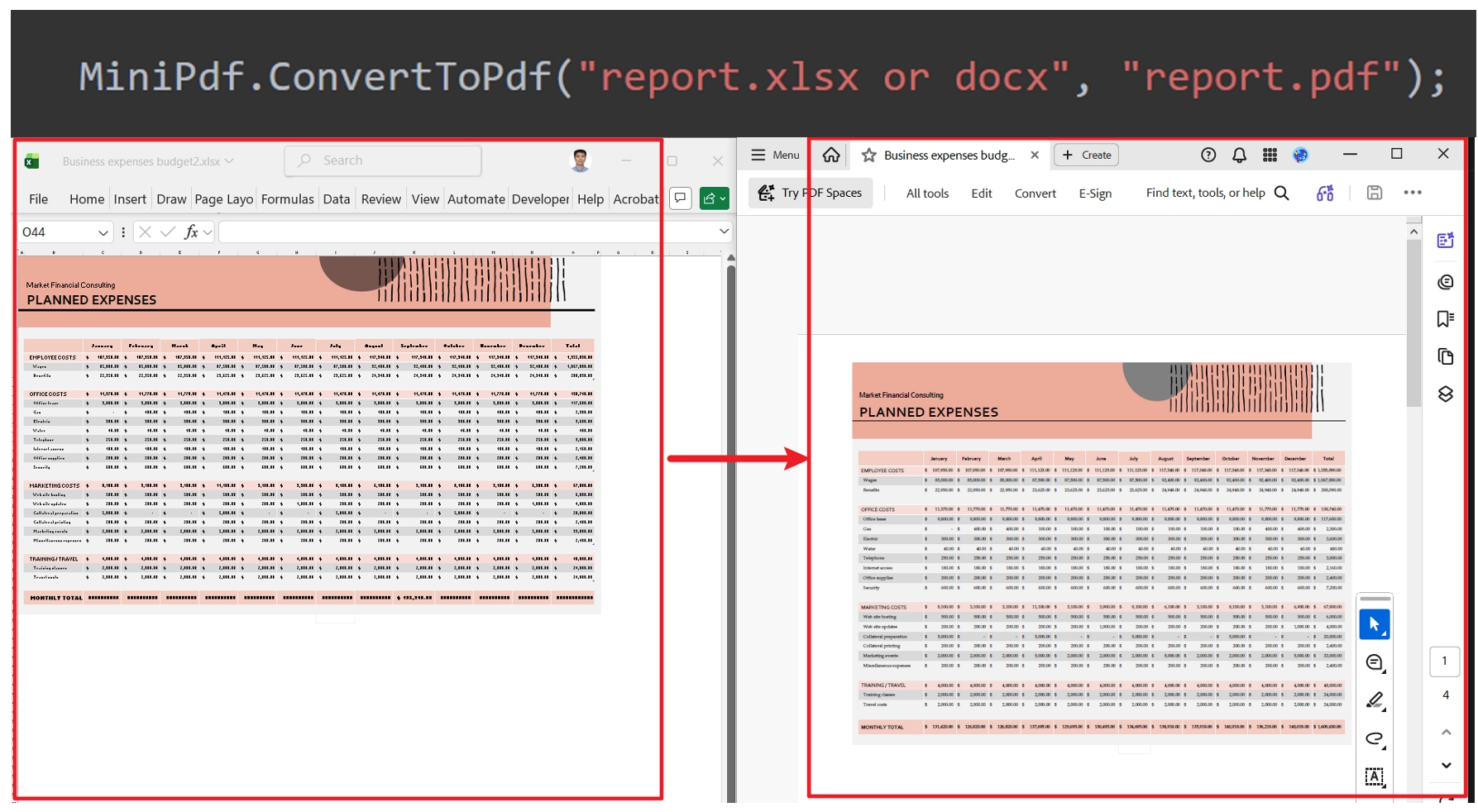Image resolution: width=1478 pixels, height=812 pixels.
Task: Open the layers panel icon
Action: click(x=1445, y=394)
